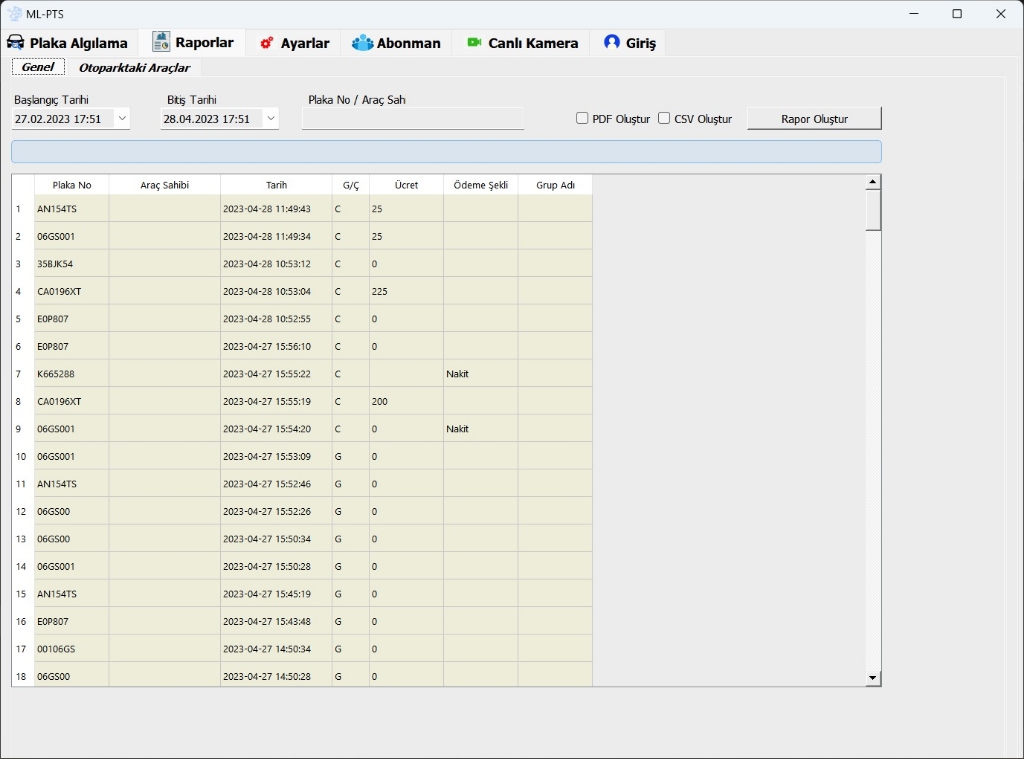Enable the PDF Oluştur checkbox
This screenshot has height=759, width=1024.
coord(582,118)
